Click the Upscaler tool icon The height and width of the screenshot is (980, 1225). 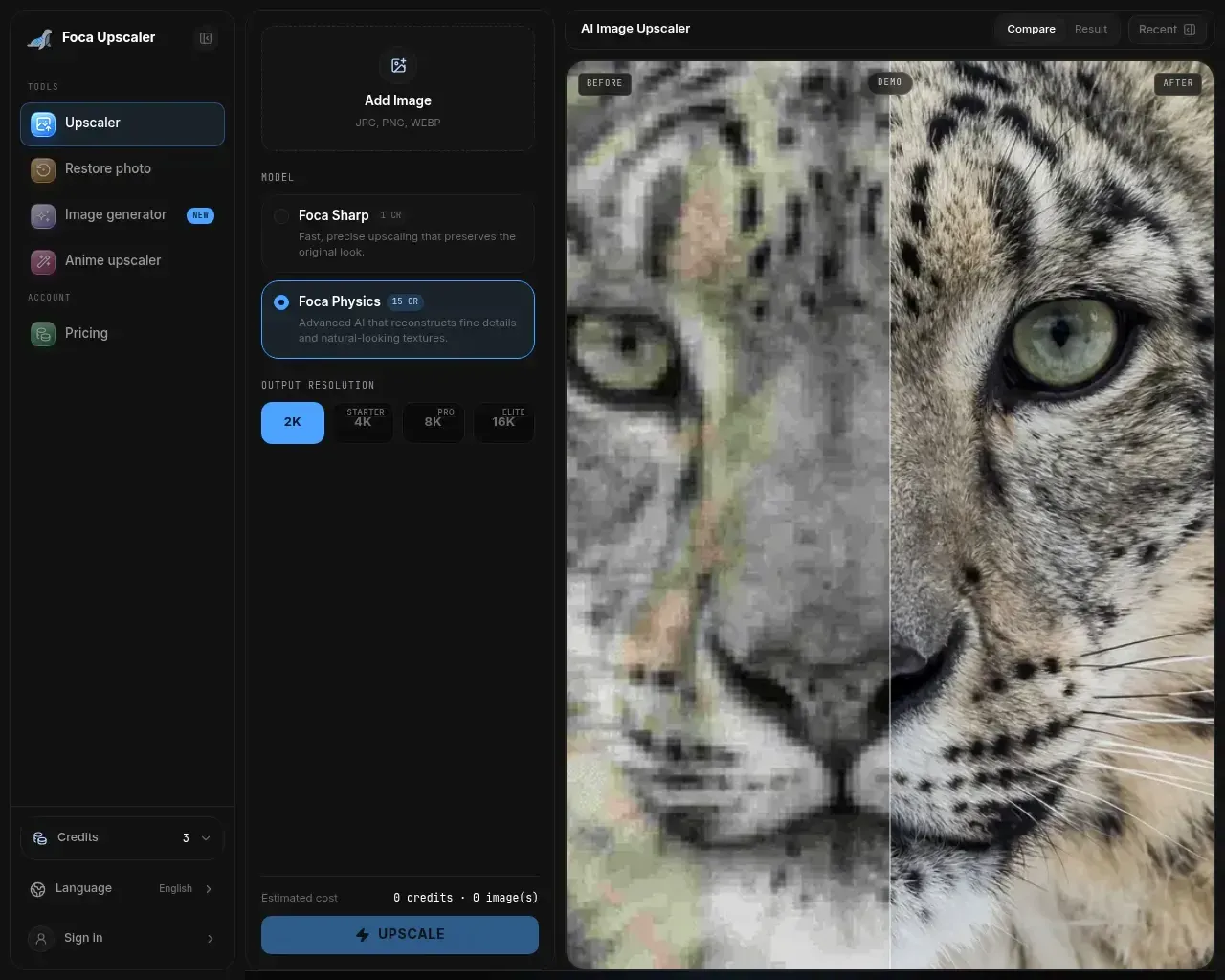[43, 123]
